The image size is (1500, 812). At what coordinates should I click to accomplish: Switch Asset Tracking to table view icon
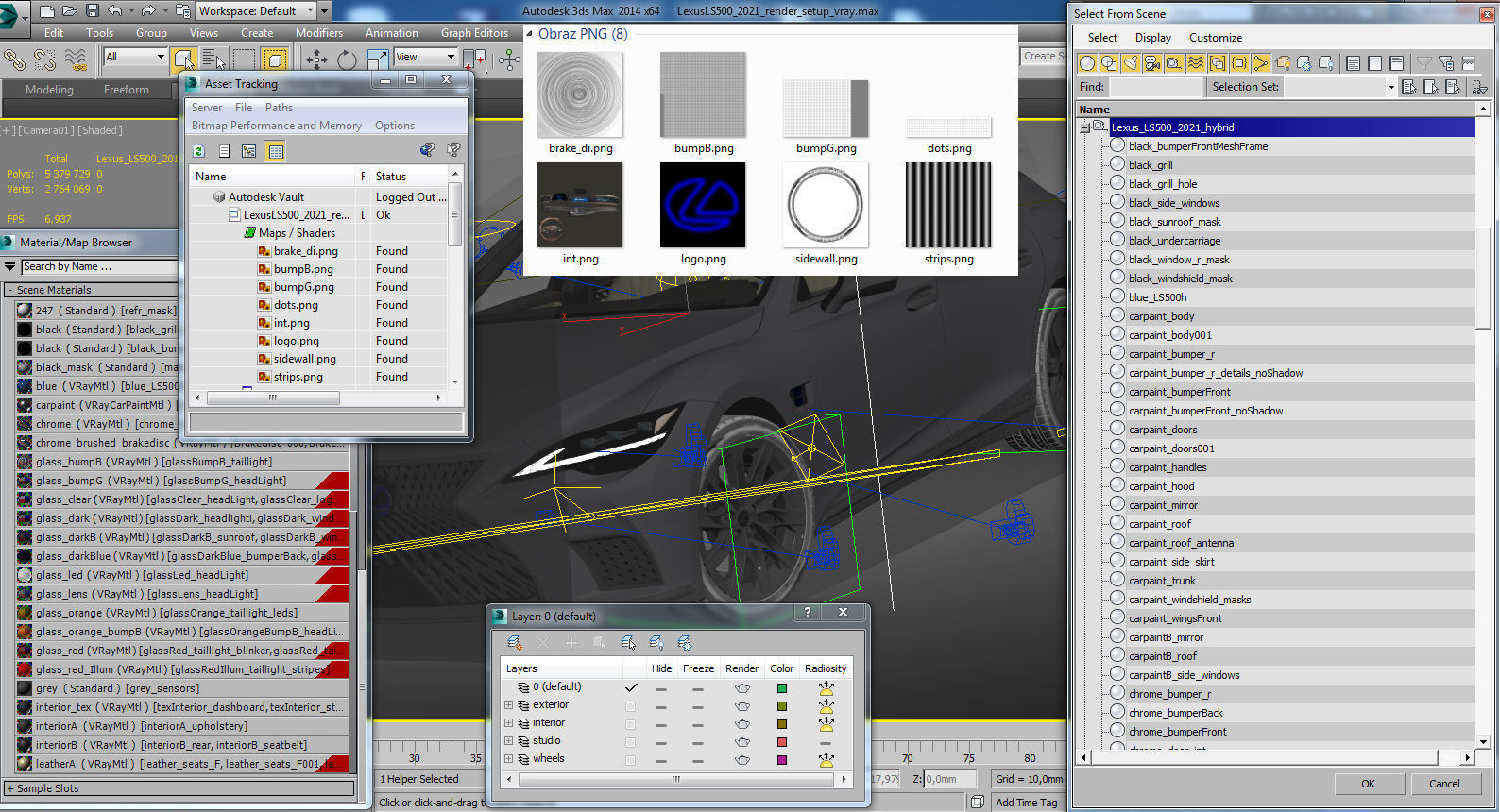point(275,151)
